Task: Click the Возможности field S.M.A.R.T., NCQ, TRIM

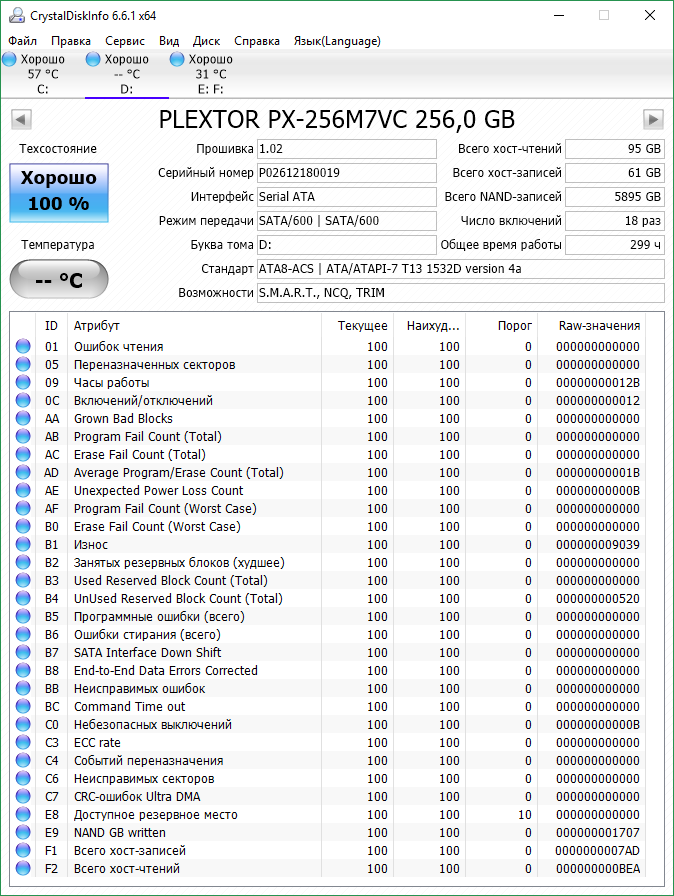Action: 461,293
